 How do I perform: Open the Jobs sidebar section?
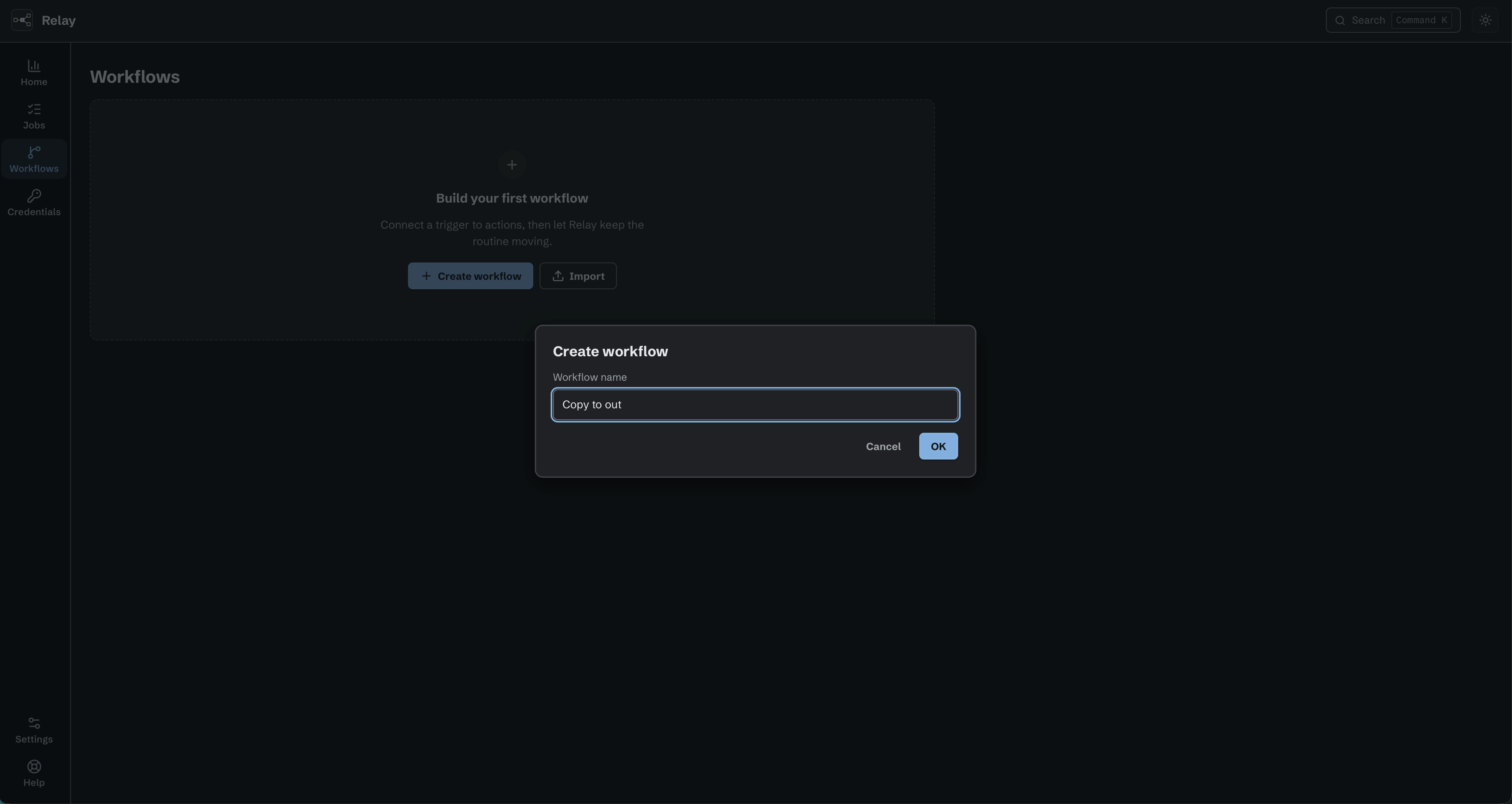pos(34,116)
